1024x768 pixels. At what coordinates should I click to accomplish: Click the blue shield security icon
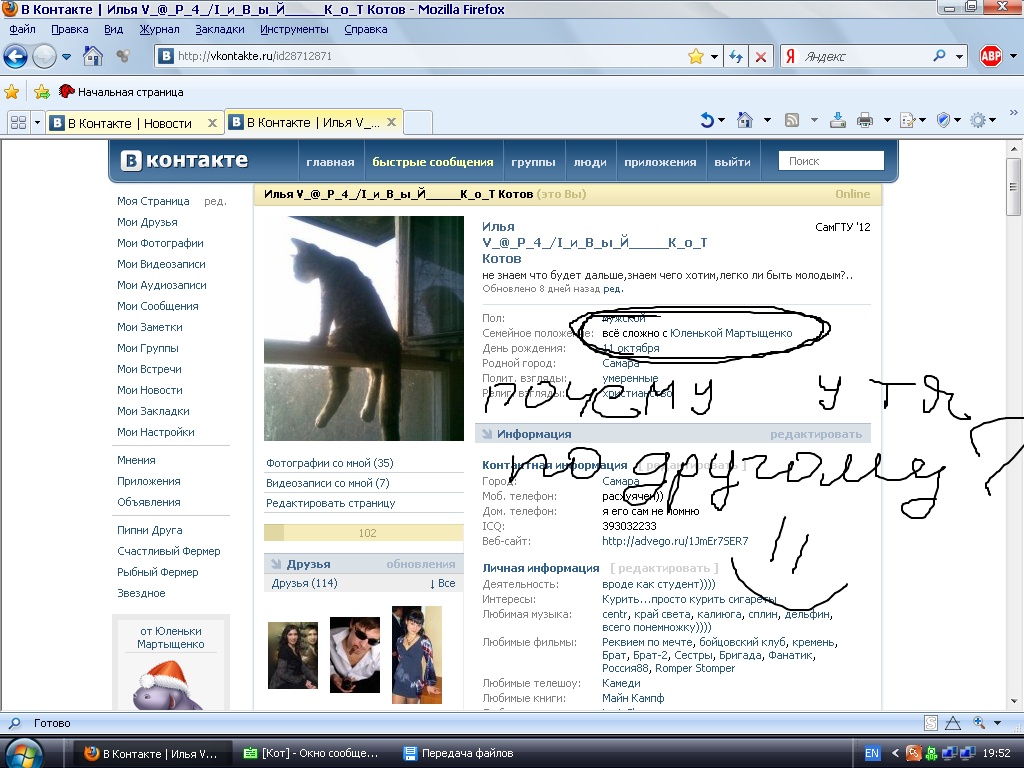pos(943,120)
